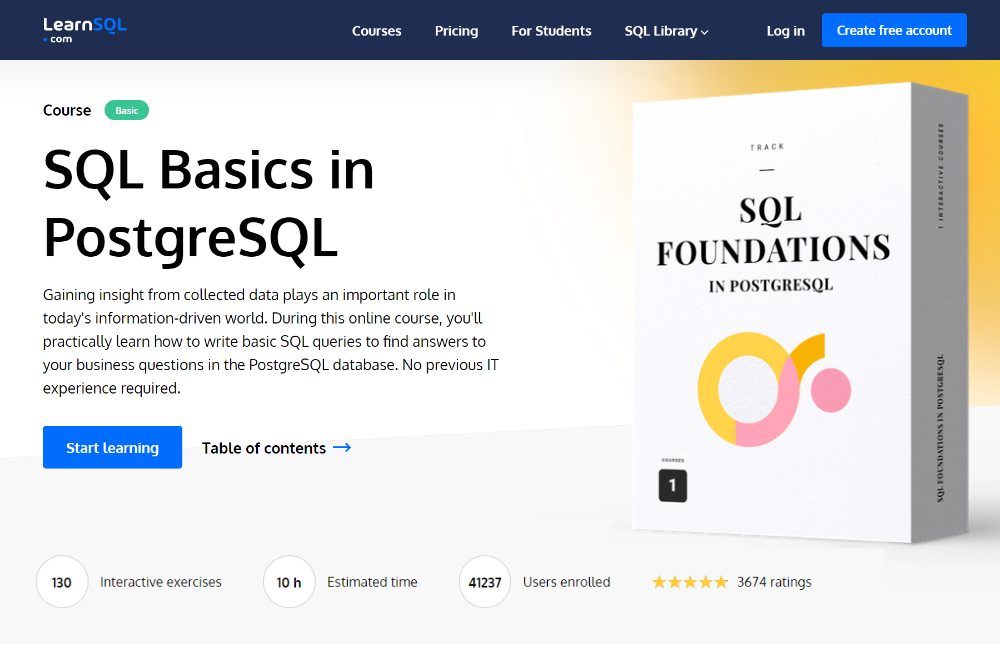Click the green Basic level badge

click(126, 110)
